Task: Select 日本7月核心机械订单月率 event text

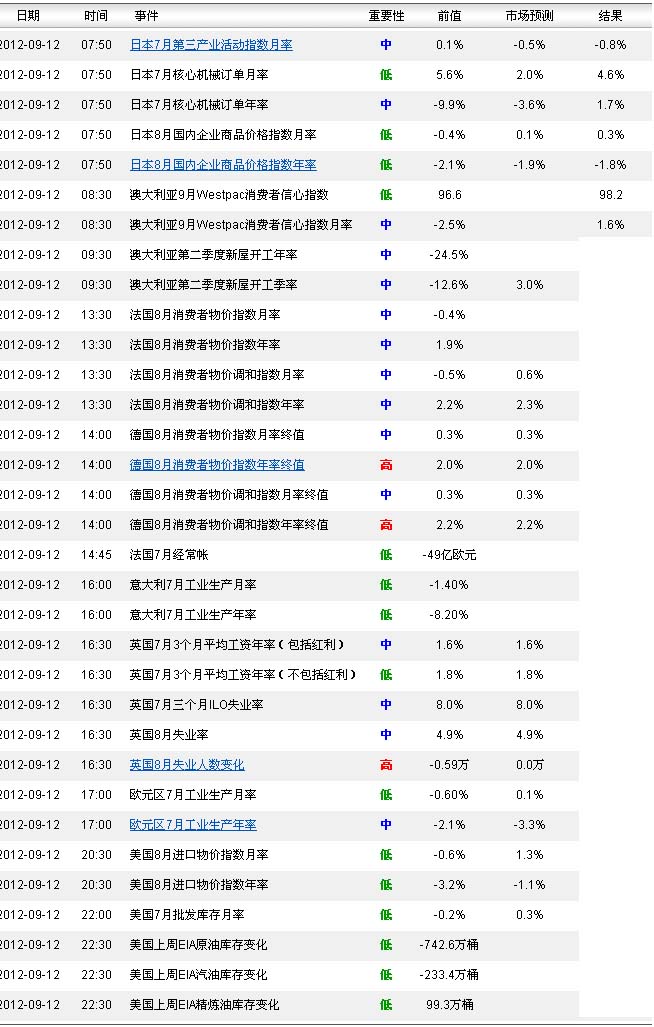Action: click(199, 75)
